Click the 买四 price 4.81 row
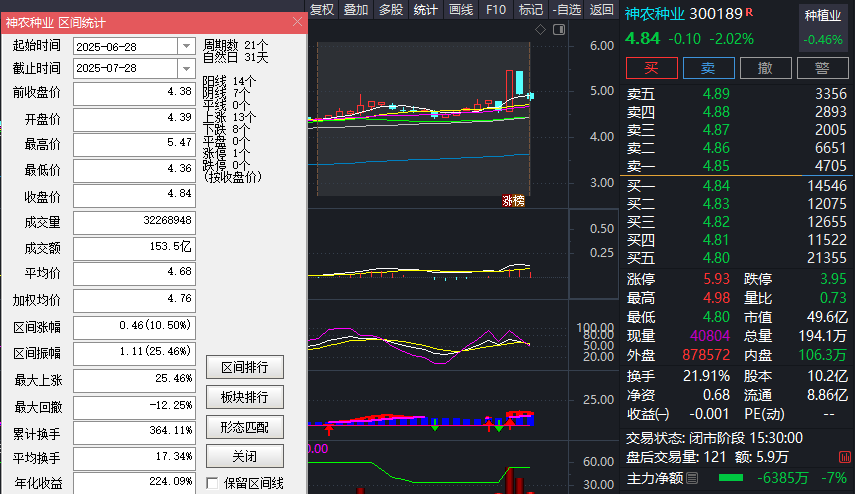The image size is (855, 494). (x=737, y=240)
